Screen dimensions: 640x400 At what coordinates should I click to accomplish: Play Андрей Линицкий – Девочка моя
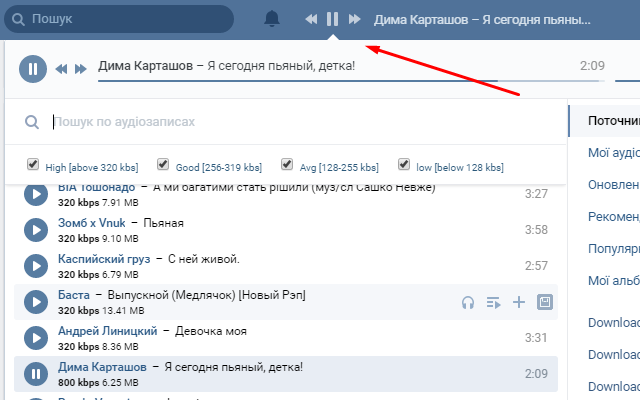(x=36, y=338)
